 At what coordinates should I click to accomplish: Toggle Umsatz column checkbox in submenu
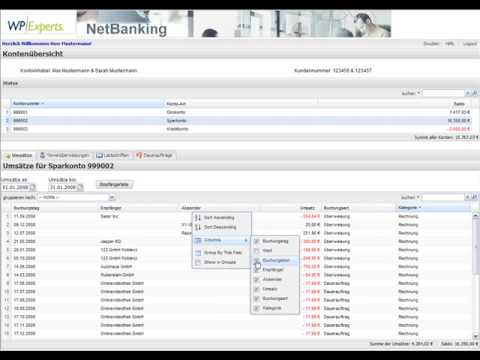(x=257, y=289)
